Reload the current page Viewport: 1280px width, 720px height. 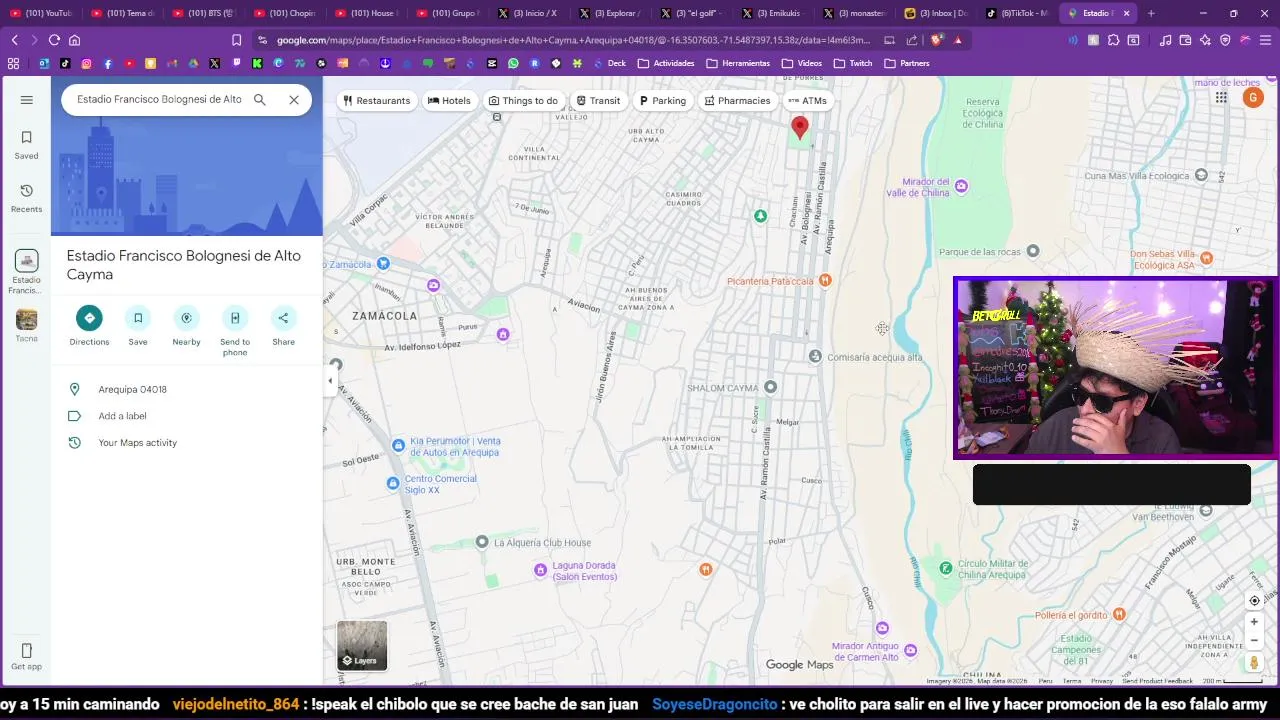[x=54, y=40]
